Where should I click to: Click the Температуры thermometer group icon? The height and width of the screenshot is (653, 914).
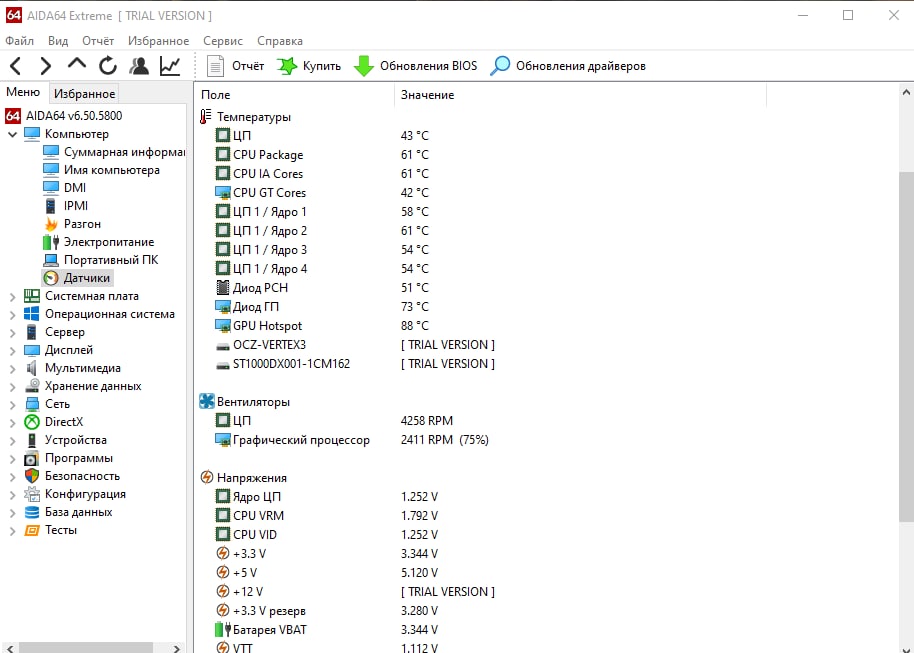coord(205,117)
